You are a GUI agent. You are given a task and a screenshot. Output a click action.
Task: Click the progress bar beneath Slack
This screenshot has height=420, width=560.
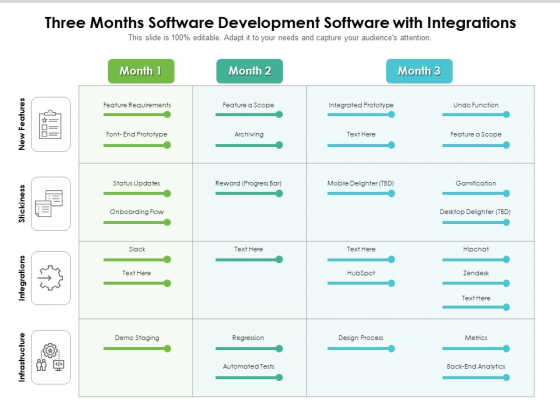point(137,260)
